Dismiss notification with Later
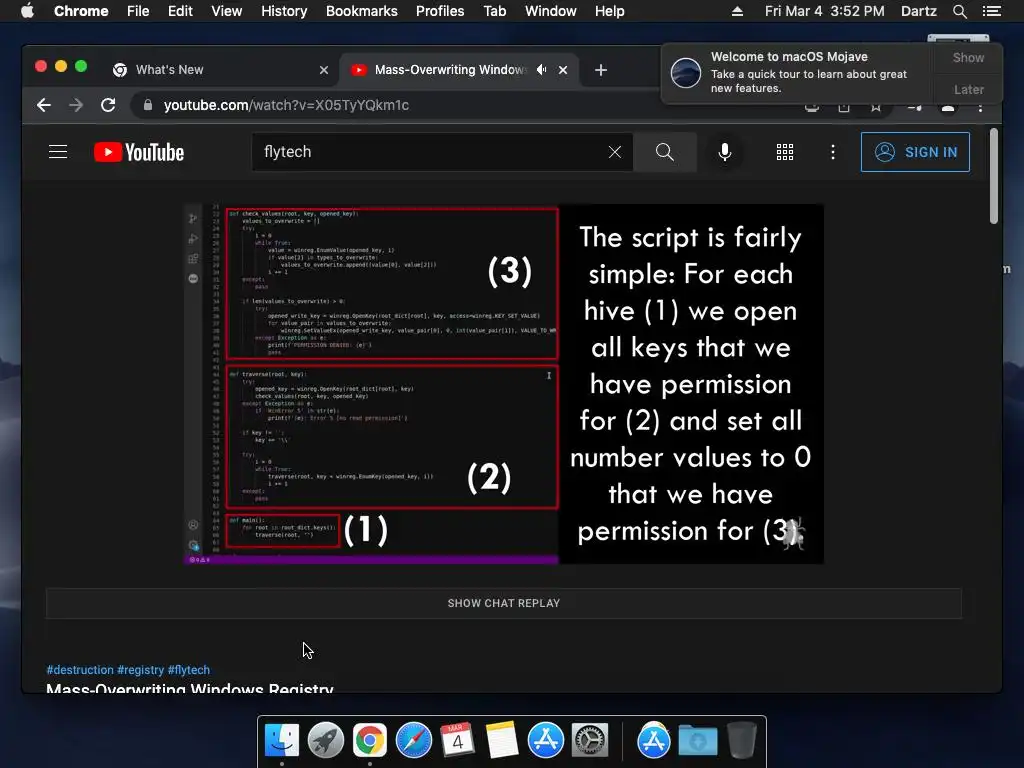 [968, 89]
